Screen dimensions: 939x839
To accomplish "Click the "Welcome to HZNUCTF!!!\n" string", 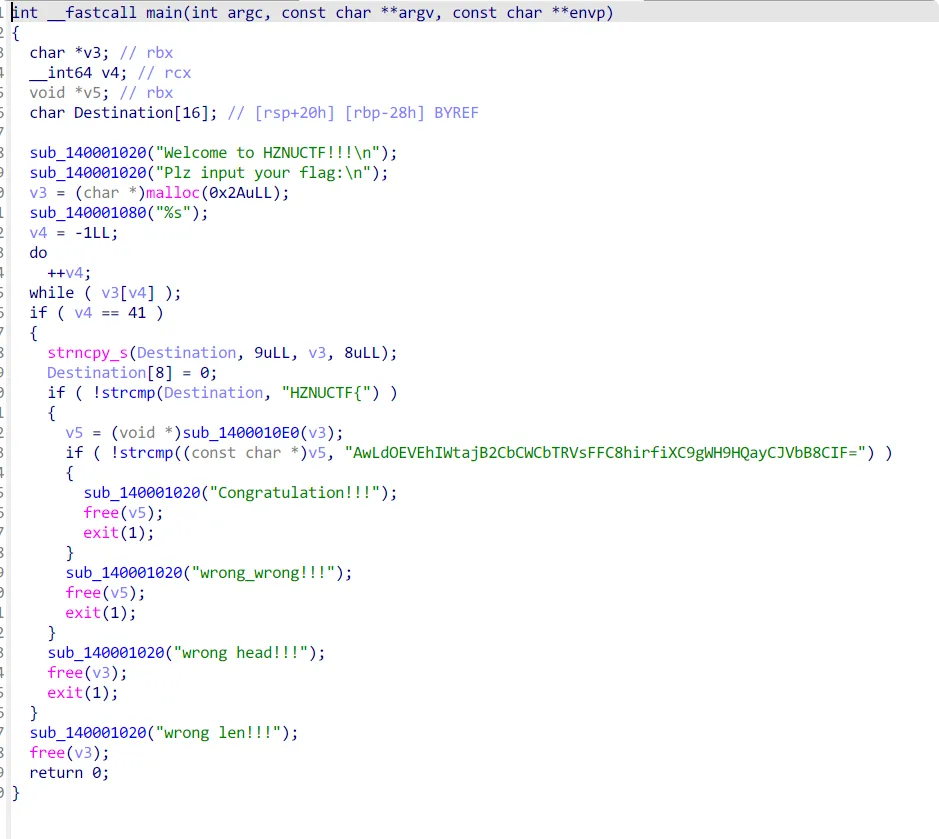I will tap(268, 153).
